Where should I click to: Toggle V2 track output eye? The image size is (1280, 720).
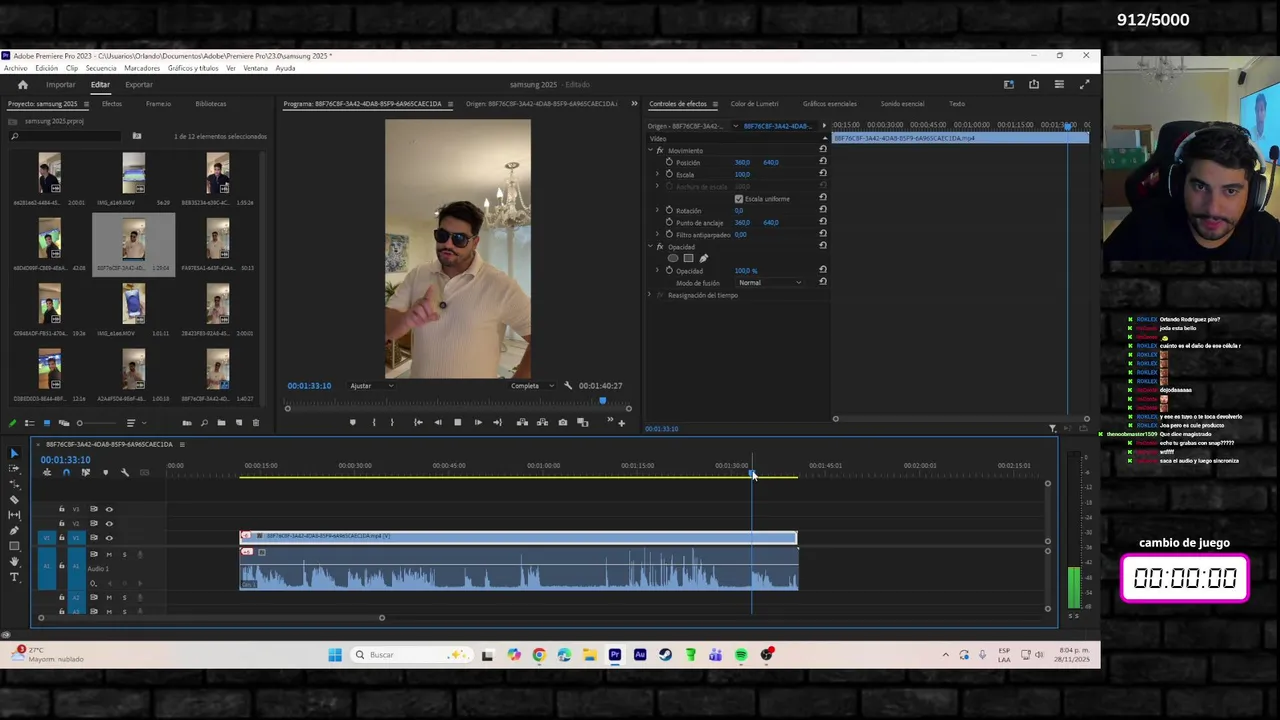click(109, 523)
